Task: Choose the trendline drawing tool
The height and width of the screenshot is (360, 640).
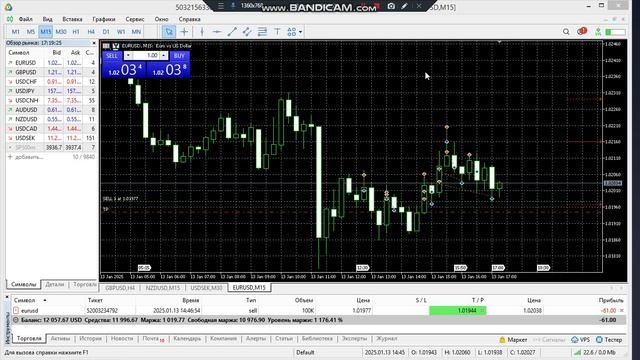Action: coord(232,31)
